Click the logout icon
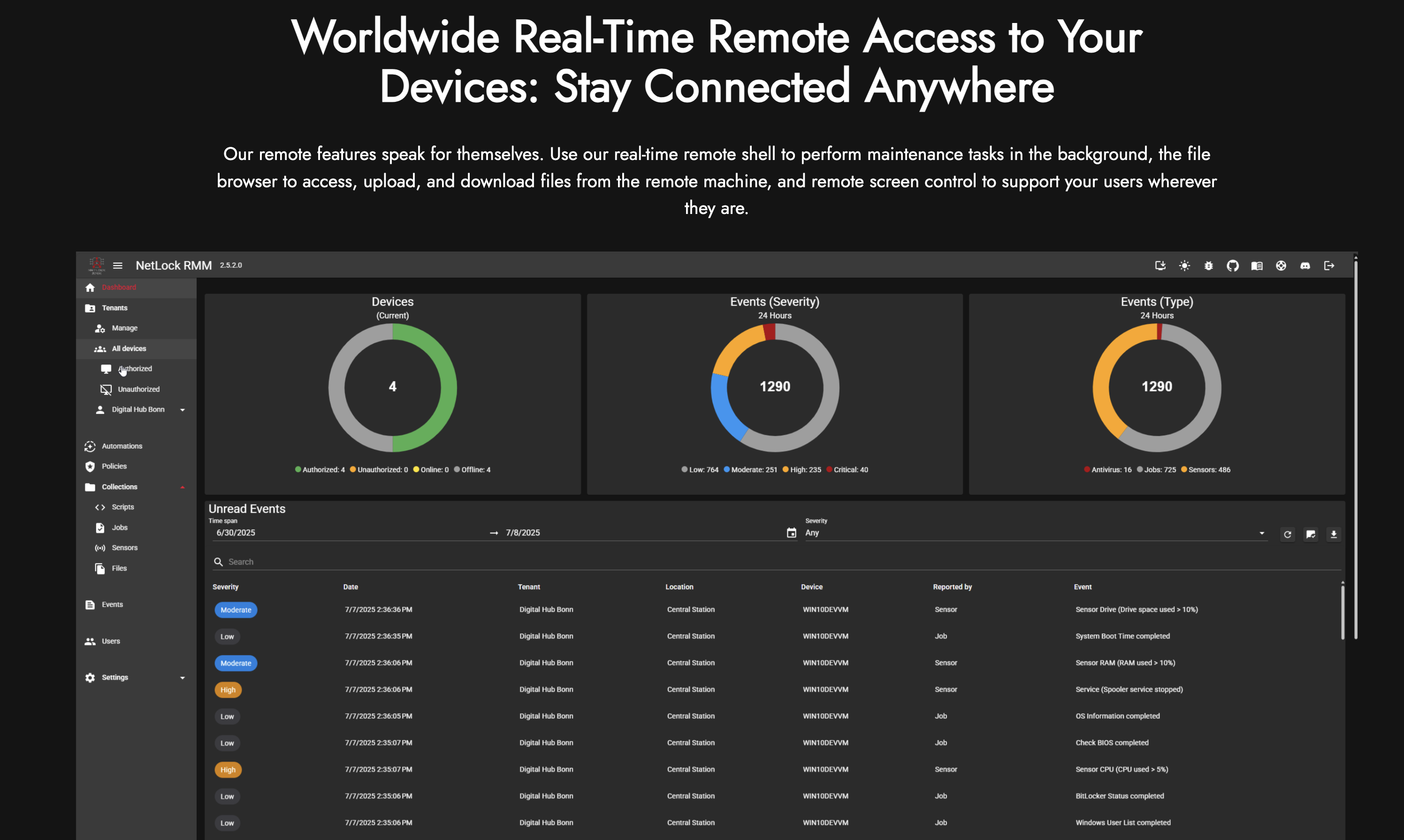This screenshot has height=840, width=1404. 1329,266
